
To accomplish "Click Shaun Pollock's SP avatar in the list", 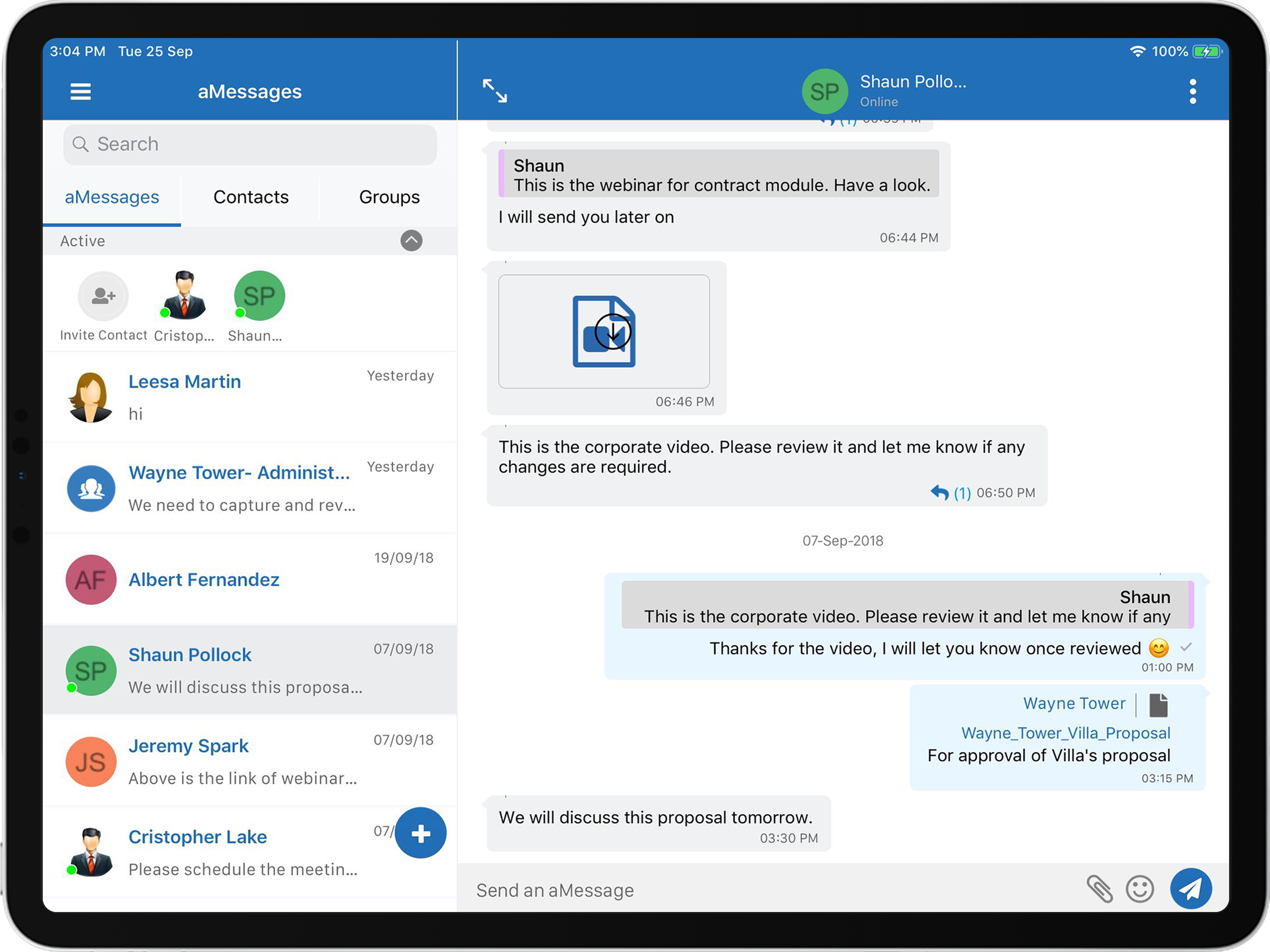I will point(91,671).
